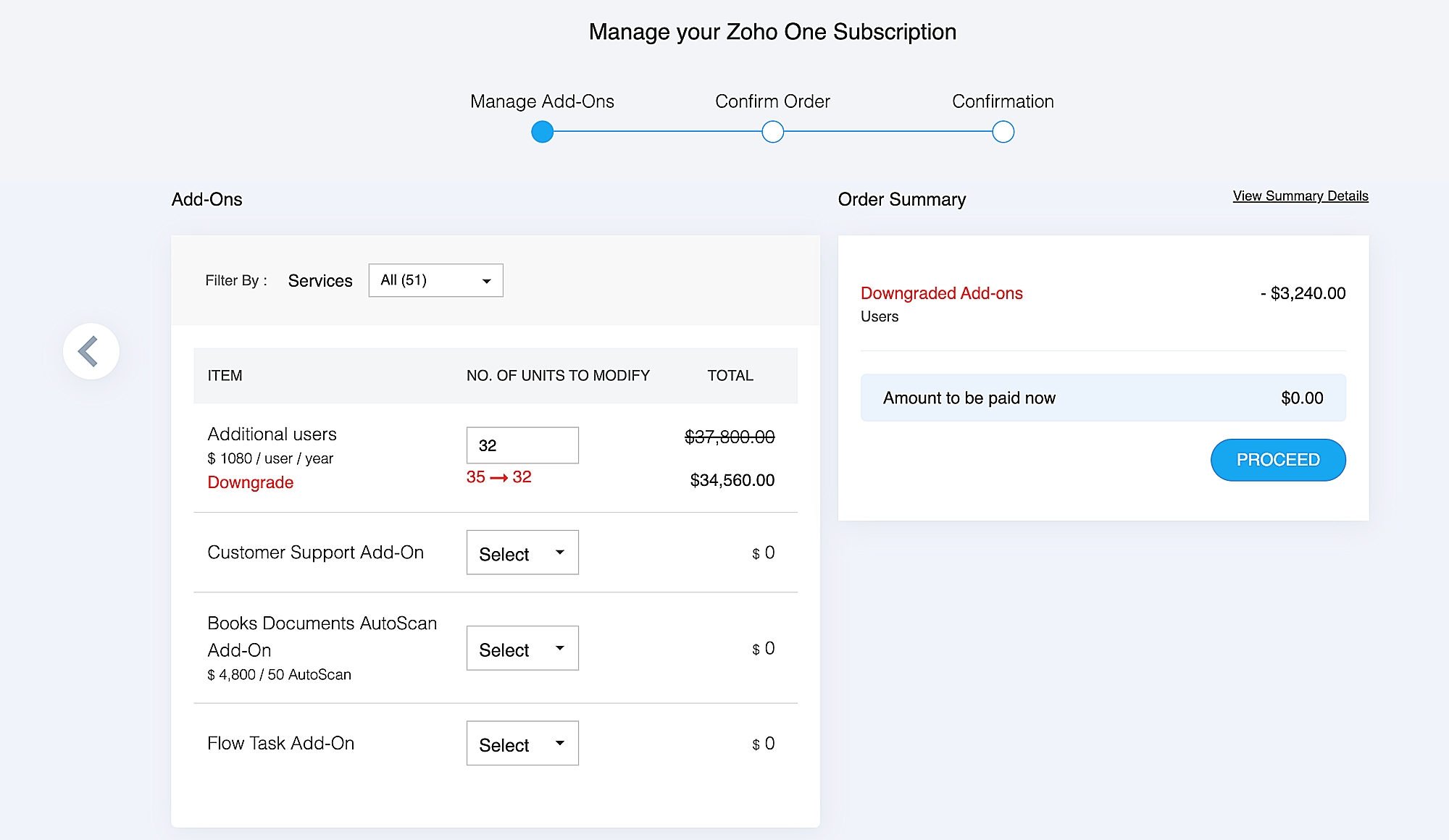
Task: Click the 35 → 32 change indicator
Action: tap(499, 477)
